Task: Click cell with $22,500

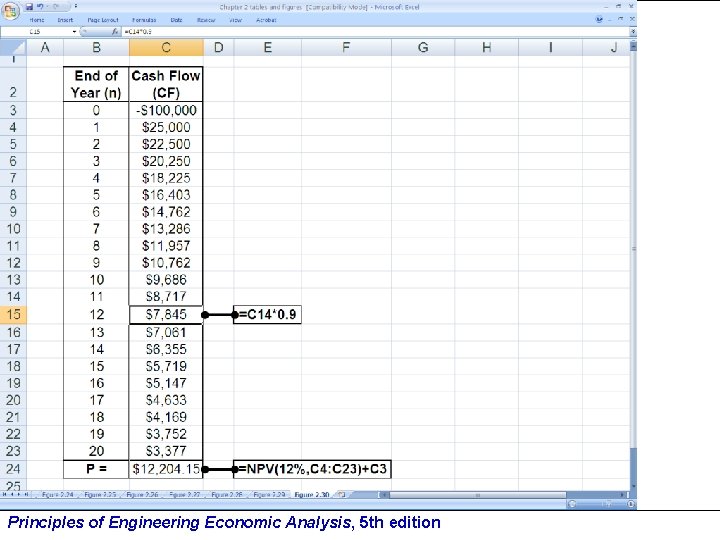Action: [166, 144]
